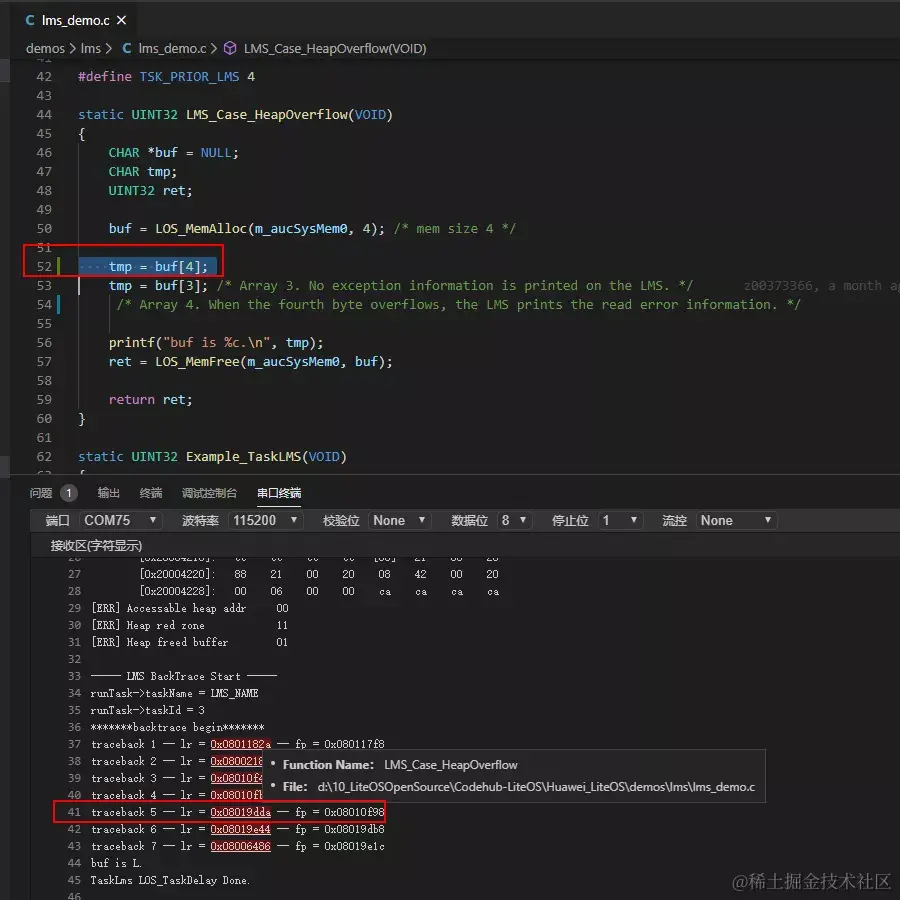Image resolution: width=900 pixels, height=900 pixels.
Task: Open the COM75 port dropdown
Action: [121, 521]
